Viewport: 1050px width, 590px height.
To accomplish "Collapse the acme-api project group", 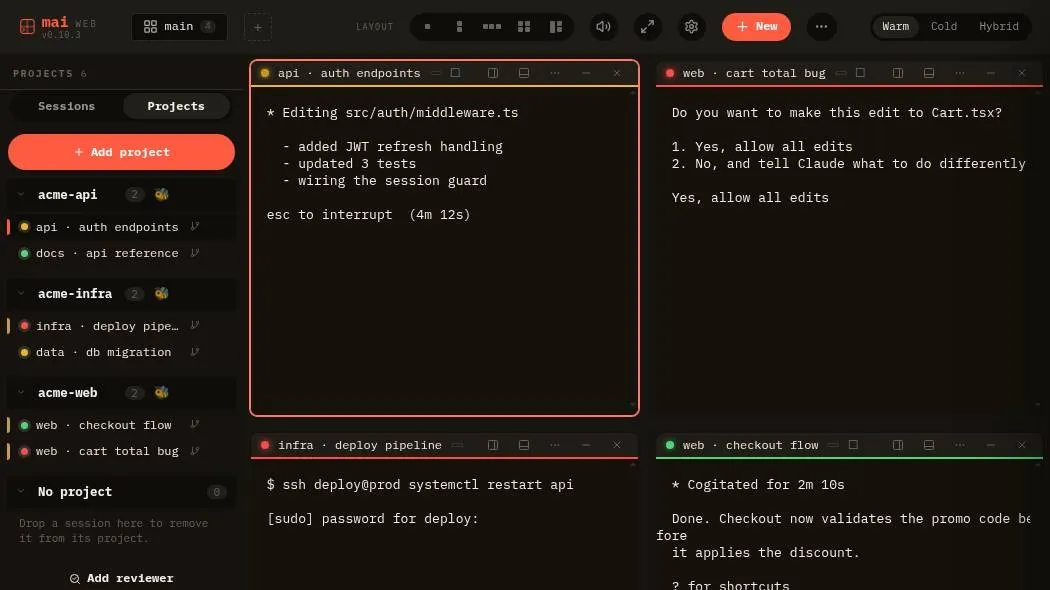I will pos(21,194).
